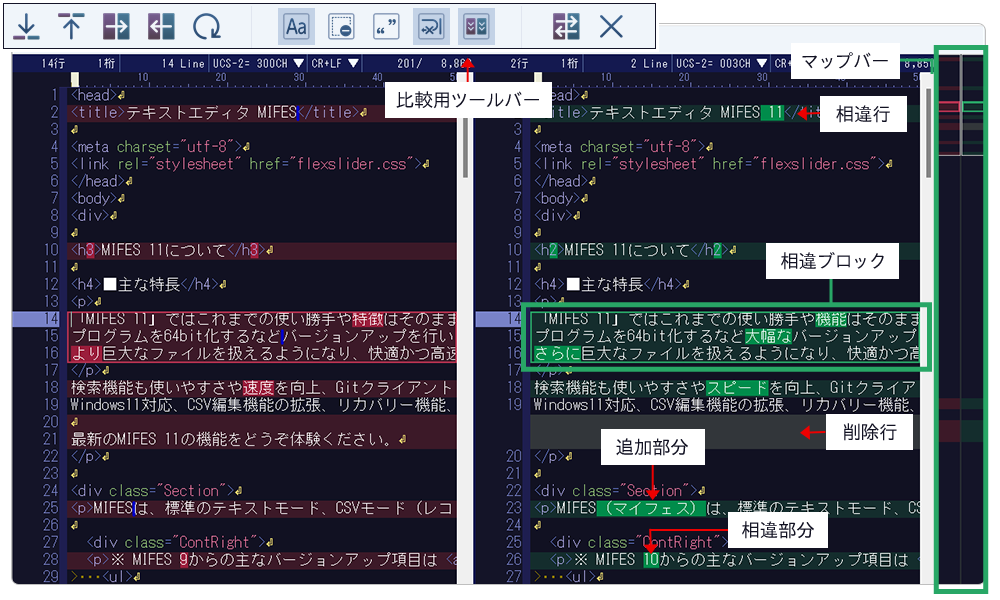This screenshot has width=1000, height=600.
Task: Select the quotation marks comparison option
Action: pyautogui.click(x=385, y=27)
